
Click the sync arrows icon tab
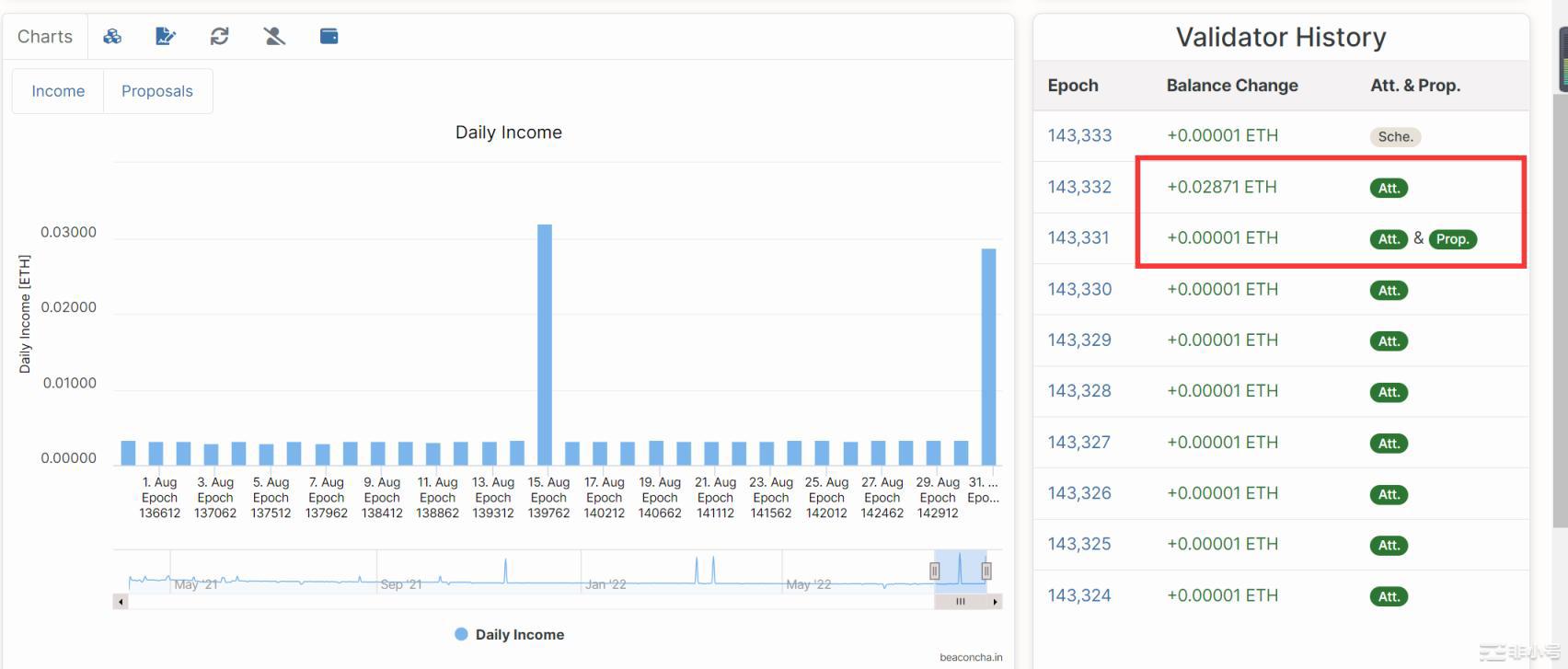pos(219,36)
